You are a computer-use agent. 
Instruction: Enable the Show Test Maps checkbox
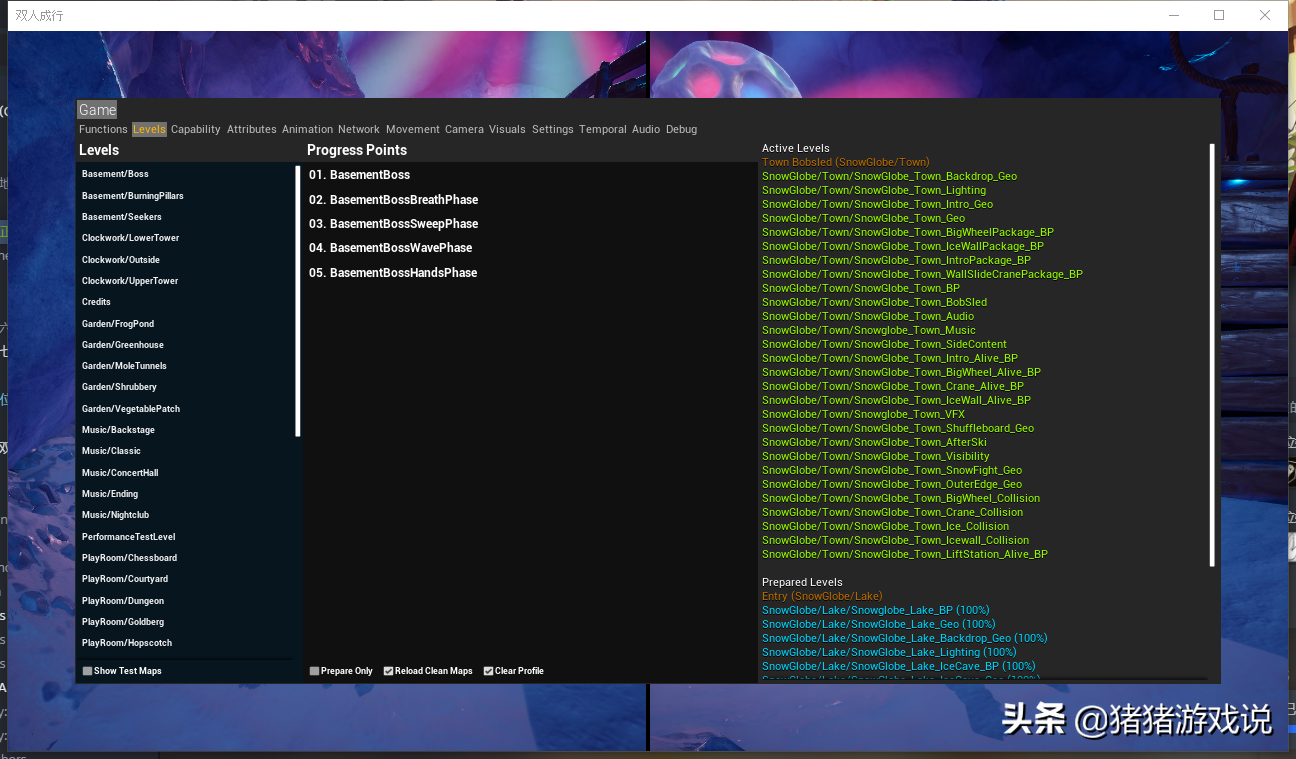pyautogui.click(x=88, y=671)
